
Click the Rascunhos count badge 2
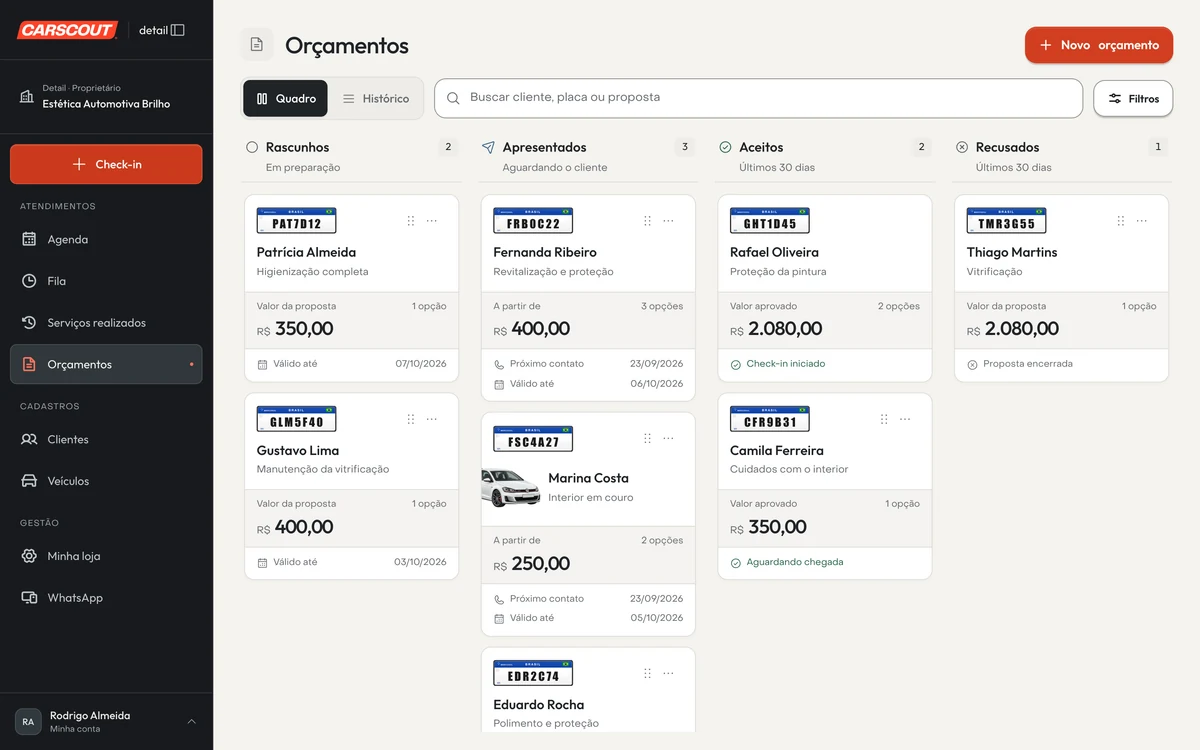[448, 147]
